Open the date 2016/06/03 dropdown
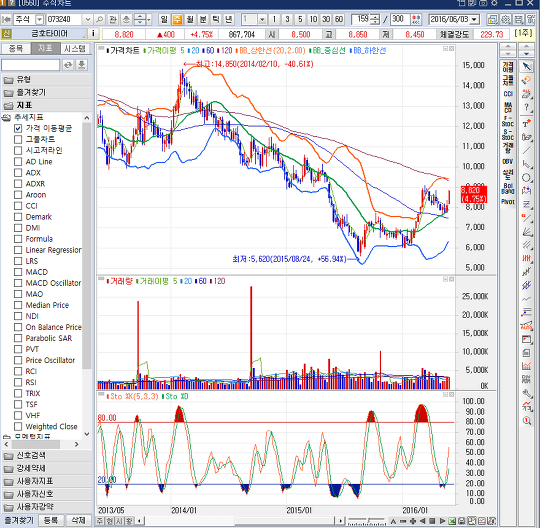The width and height of the screenshot is (540, 528). click(475, 19)
